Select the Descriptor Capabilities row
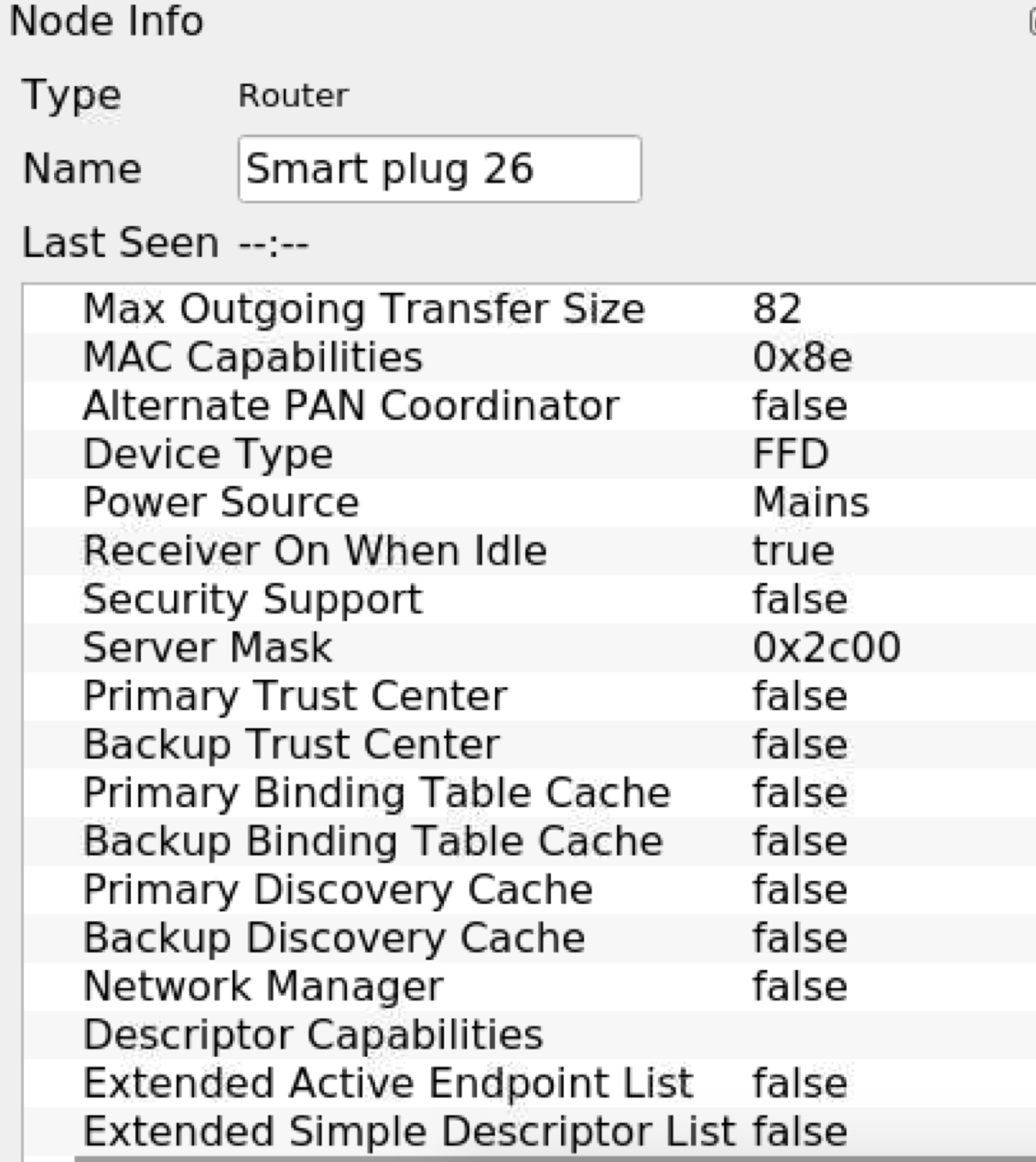 [366, 1033]
